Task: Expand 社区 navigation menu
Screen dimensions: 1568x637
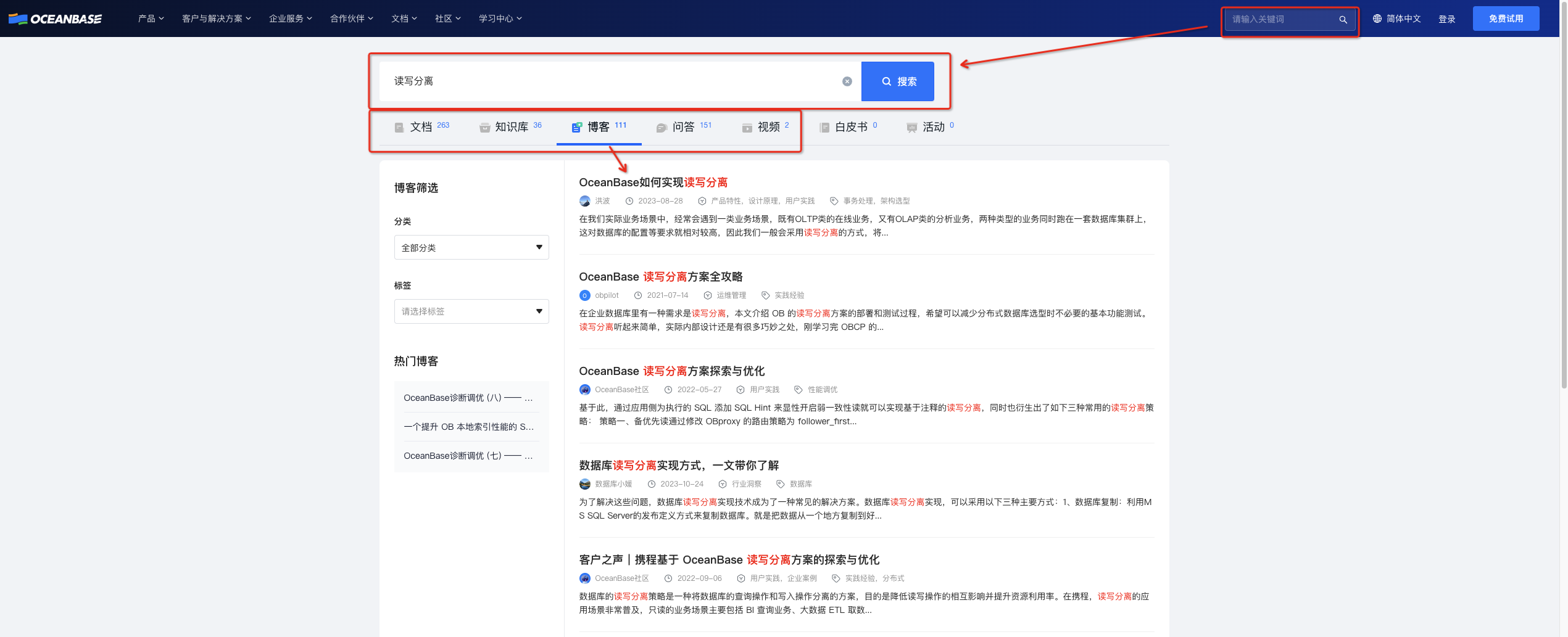Action: pyautogui.click(x=448, y=18)
